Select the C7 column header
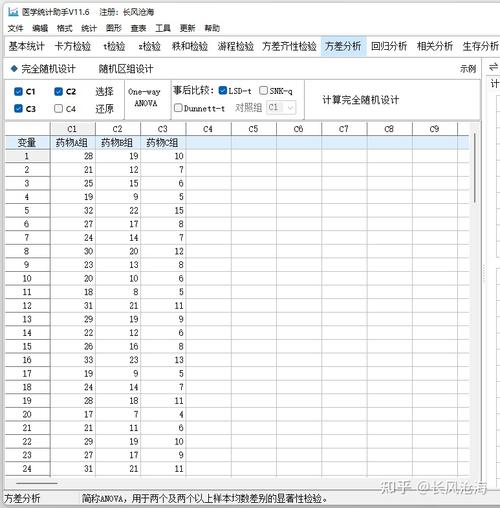The height and width of the screenshot is (508, 500). click(344, 129)
